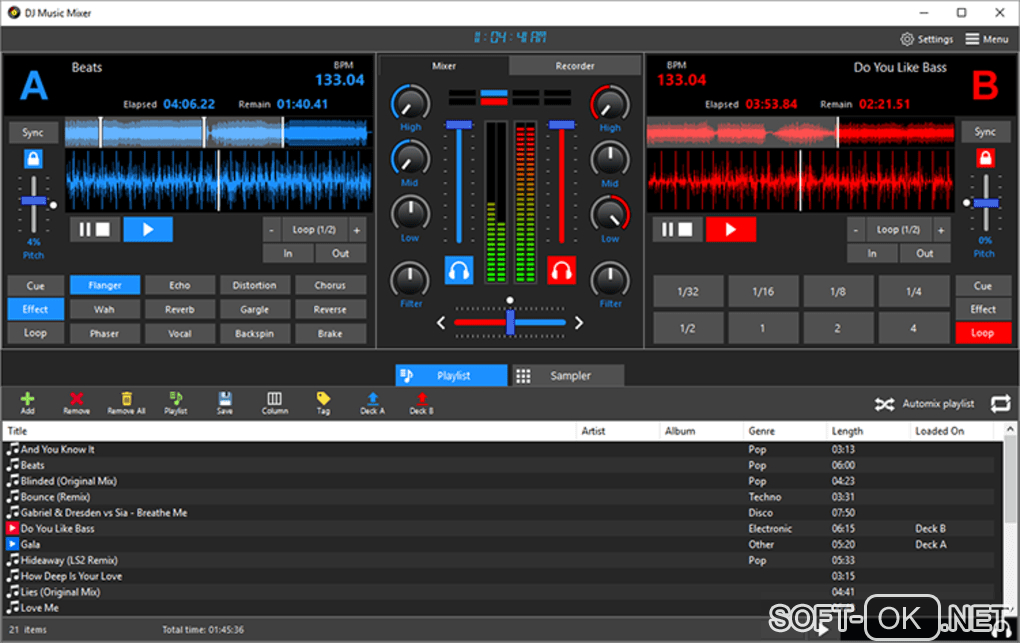Click the red Remove track icon
This screenshot has width=1020, height=643.
(76, 400)
